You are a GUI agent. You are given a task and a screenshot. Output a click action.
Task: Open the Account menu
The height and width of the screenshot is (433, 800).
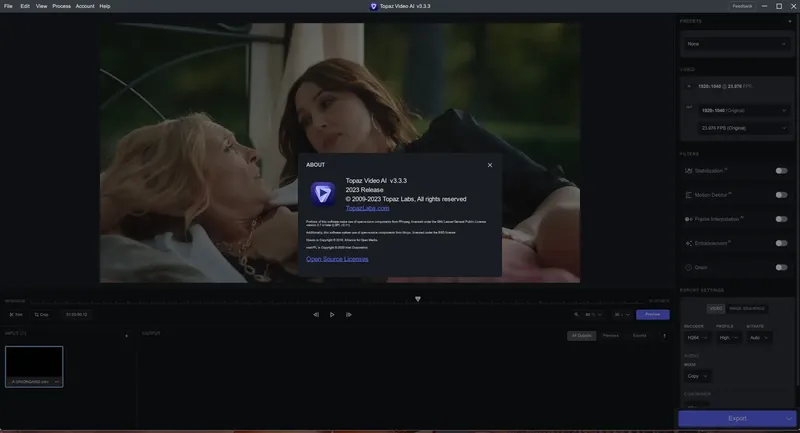tap(85, 6)
